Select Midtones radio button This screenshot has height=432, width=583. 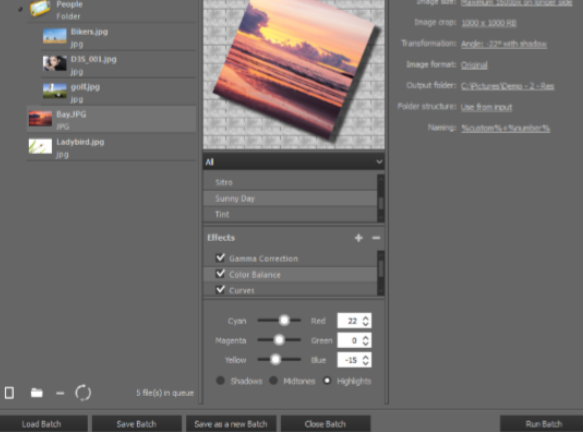tap(273, 381)
